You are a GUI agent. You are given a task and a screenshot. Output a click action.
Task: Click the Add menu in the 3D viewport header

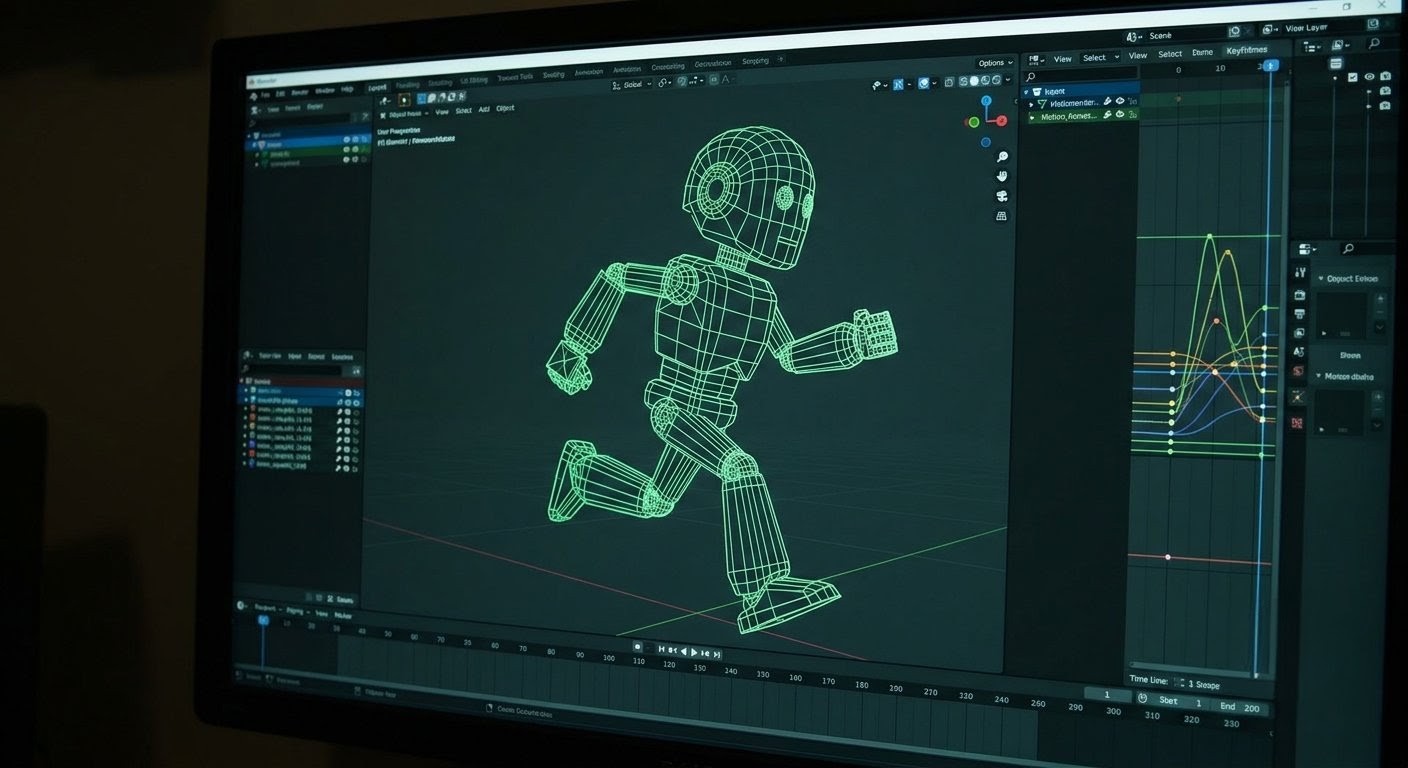pyautogui.click(x=484, y=109)
